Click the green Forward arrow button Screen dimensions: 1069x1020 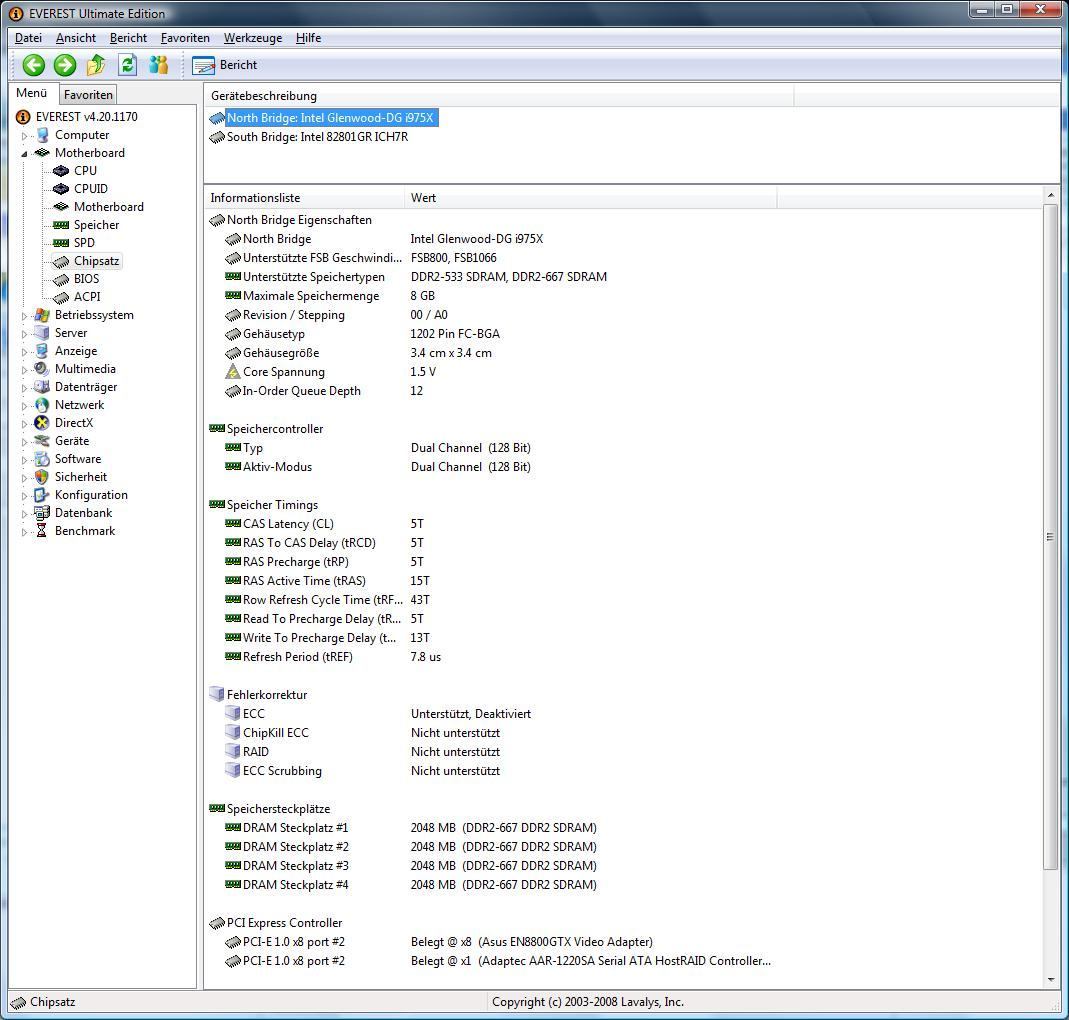click(65, 65)
